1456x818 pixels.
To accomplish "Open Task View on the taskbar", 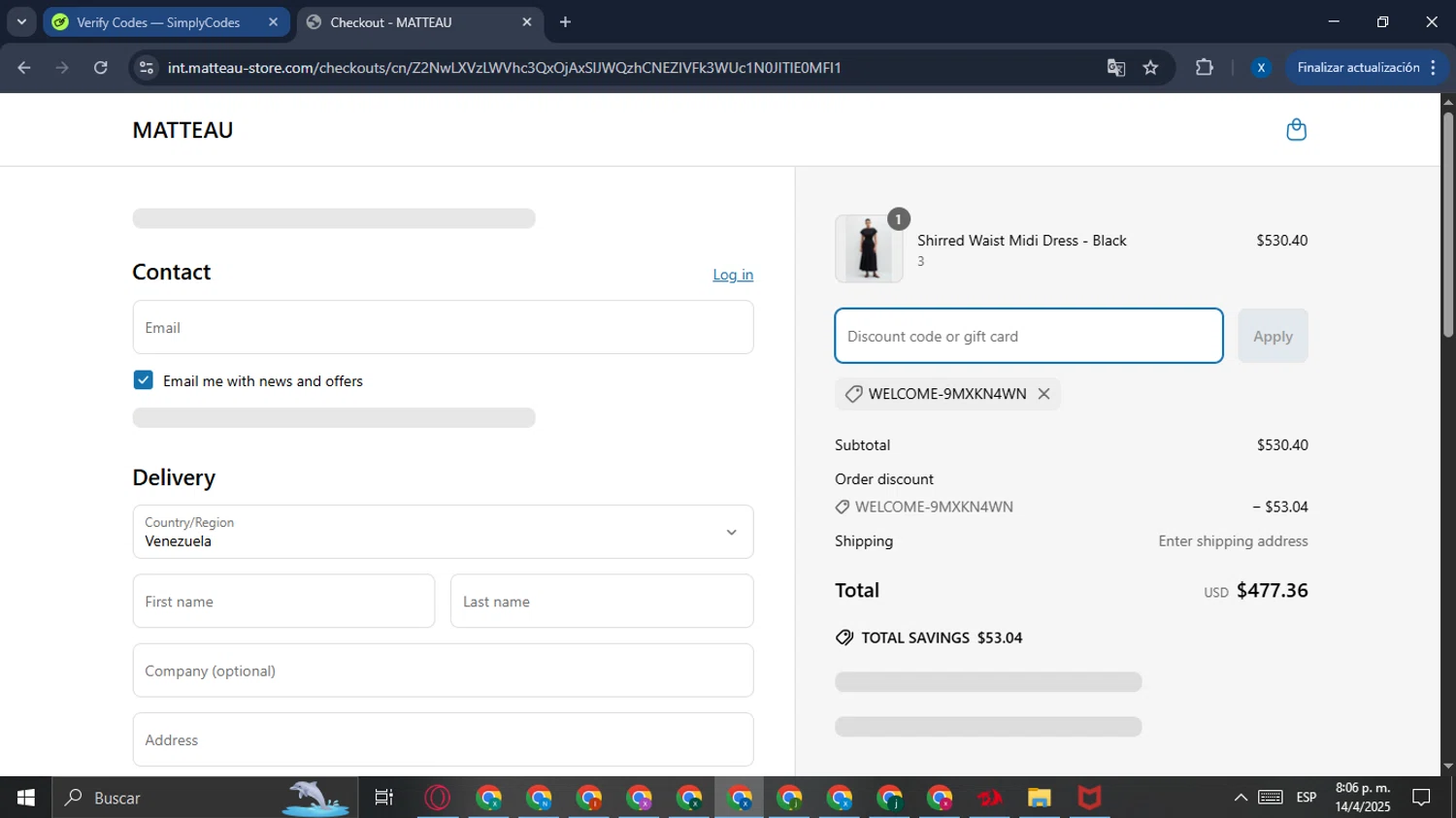I will [x=384, y=798].
